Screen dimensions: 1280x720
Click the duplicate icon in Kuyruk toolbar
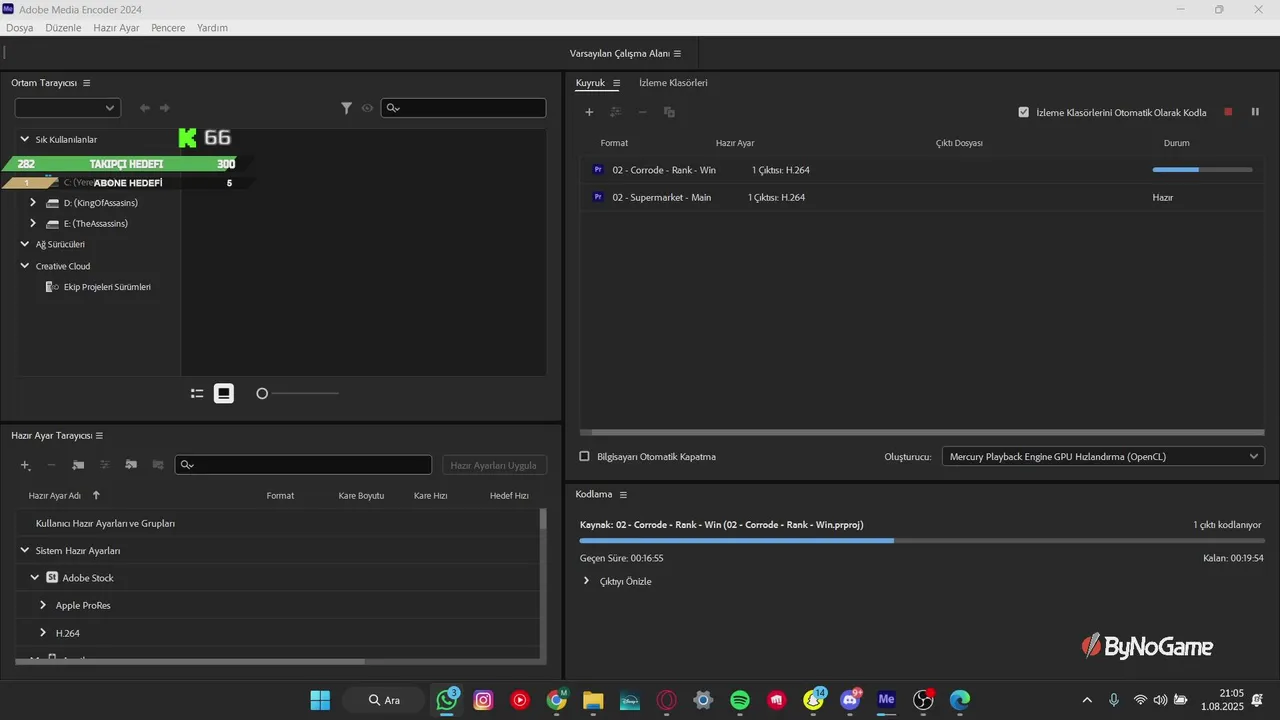[669, 112]
